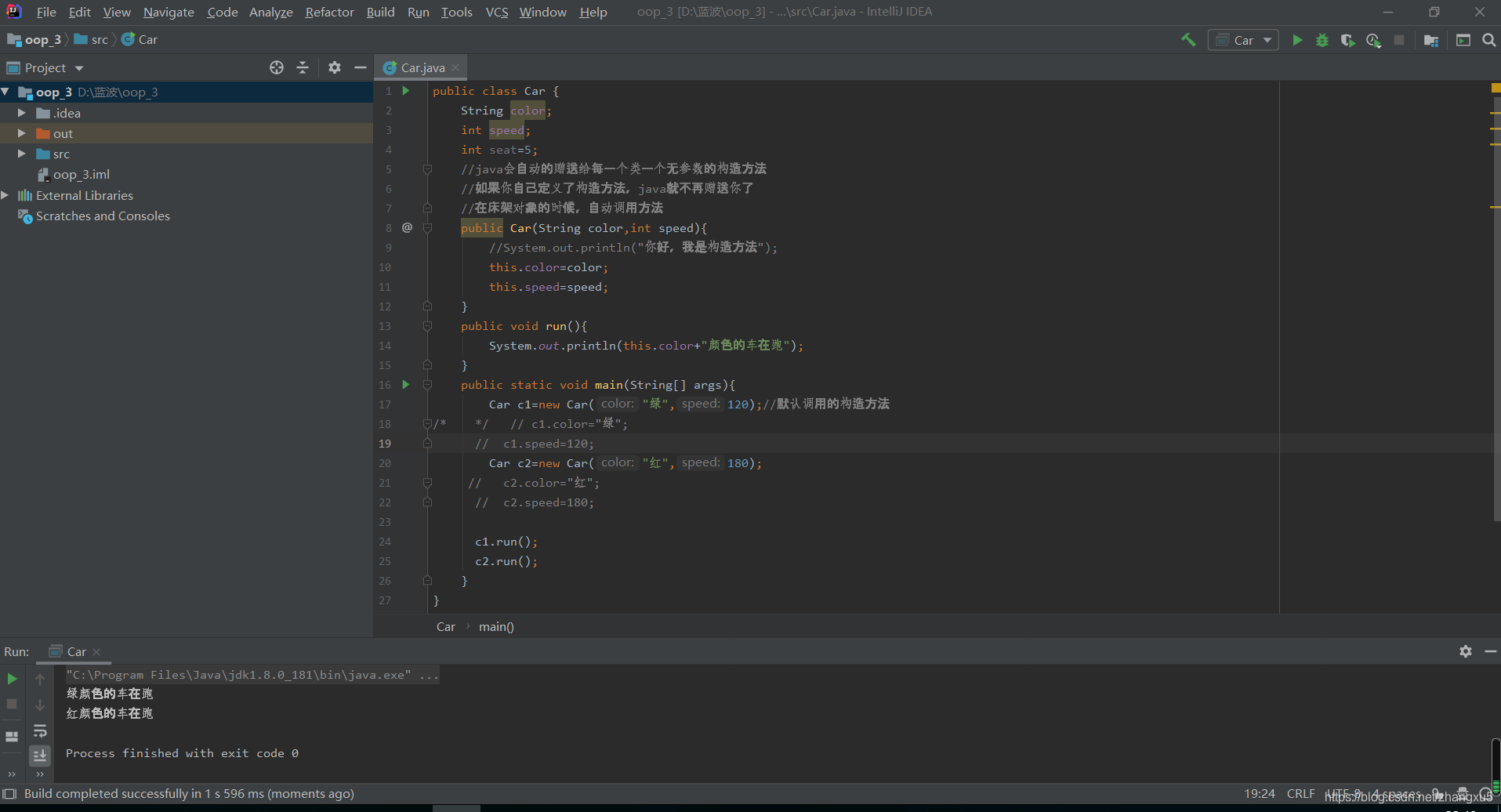Run class Car from line 1 gutter
The height and width of the screenshot is (812, 1501).
(406, 91)
